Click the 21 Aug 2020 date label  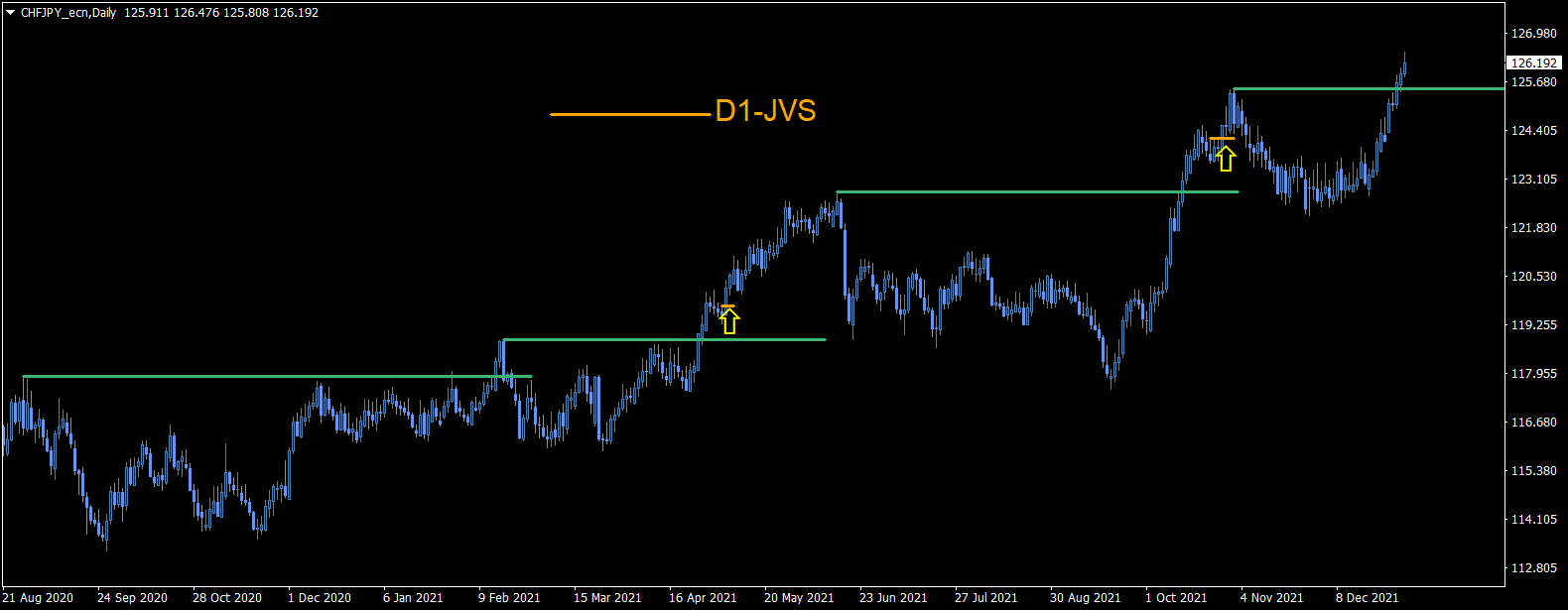coord(39,598)
